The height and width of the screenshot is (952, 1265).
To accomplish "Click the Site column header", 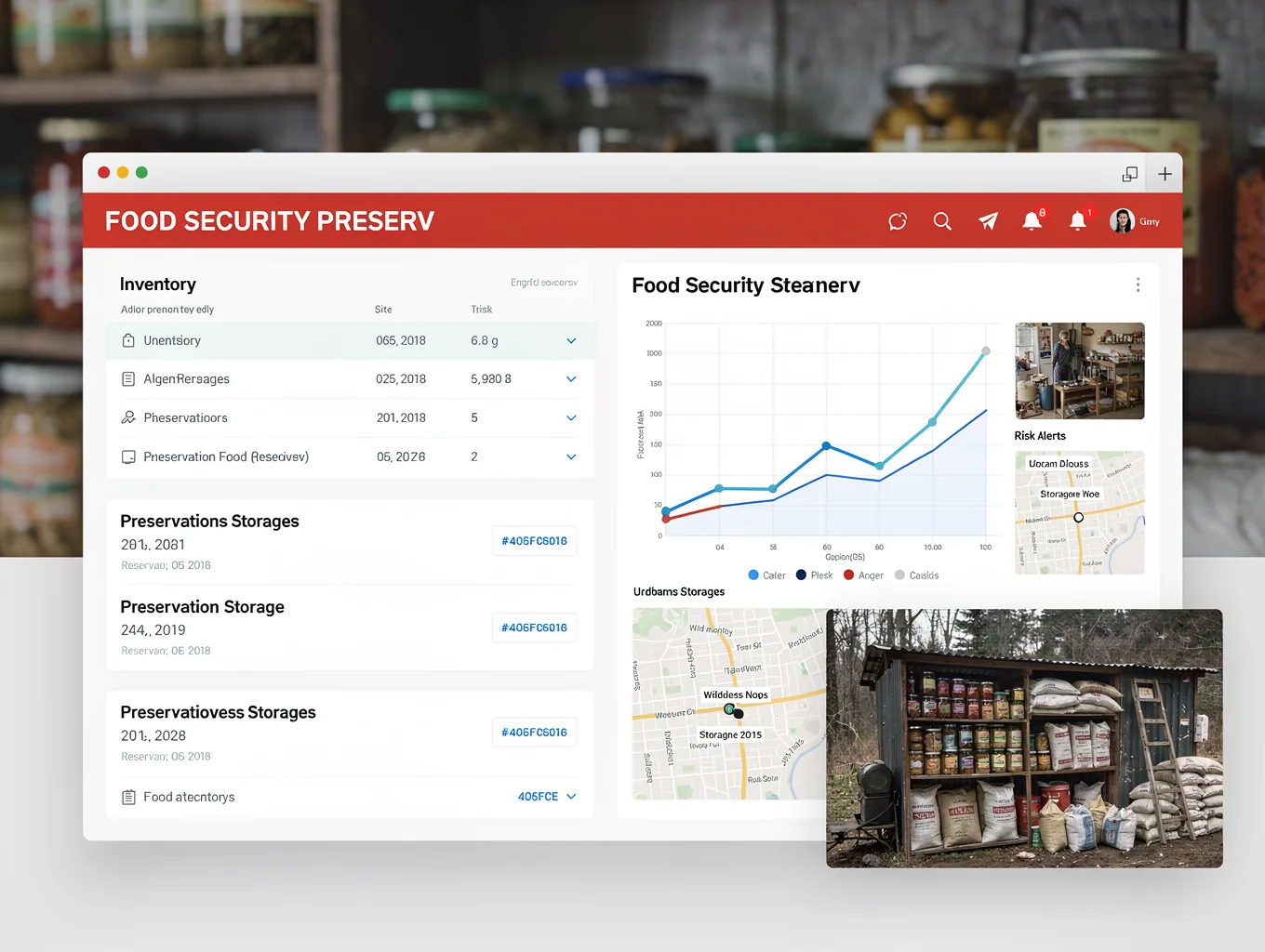I will 383,310.
